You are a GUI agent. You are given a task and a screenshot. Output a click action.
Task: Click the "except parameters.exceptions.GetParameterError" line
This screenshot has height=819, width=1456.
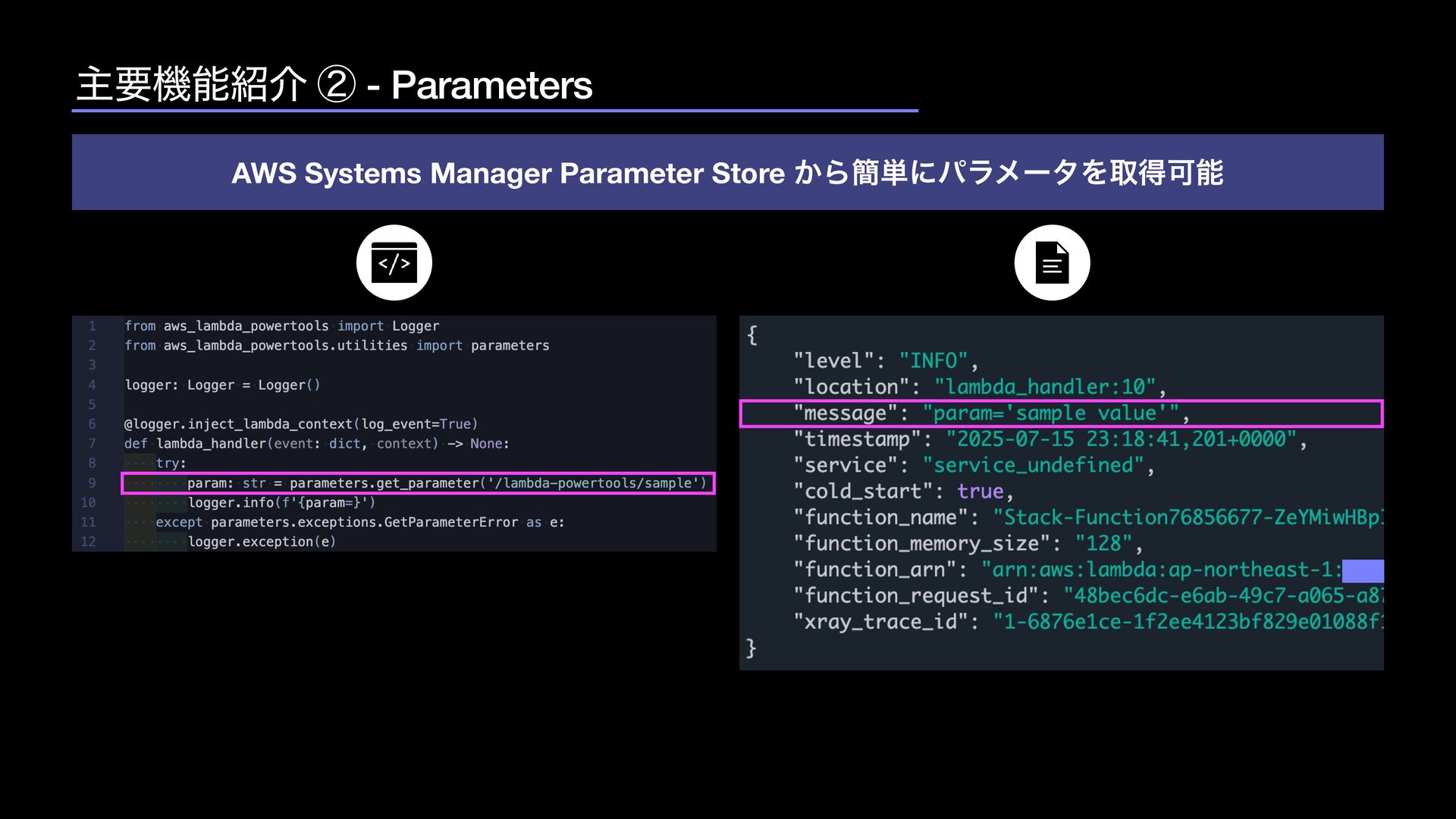[360, 522]
